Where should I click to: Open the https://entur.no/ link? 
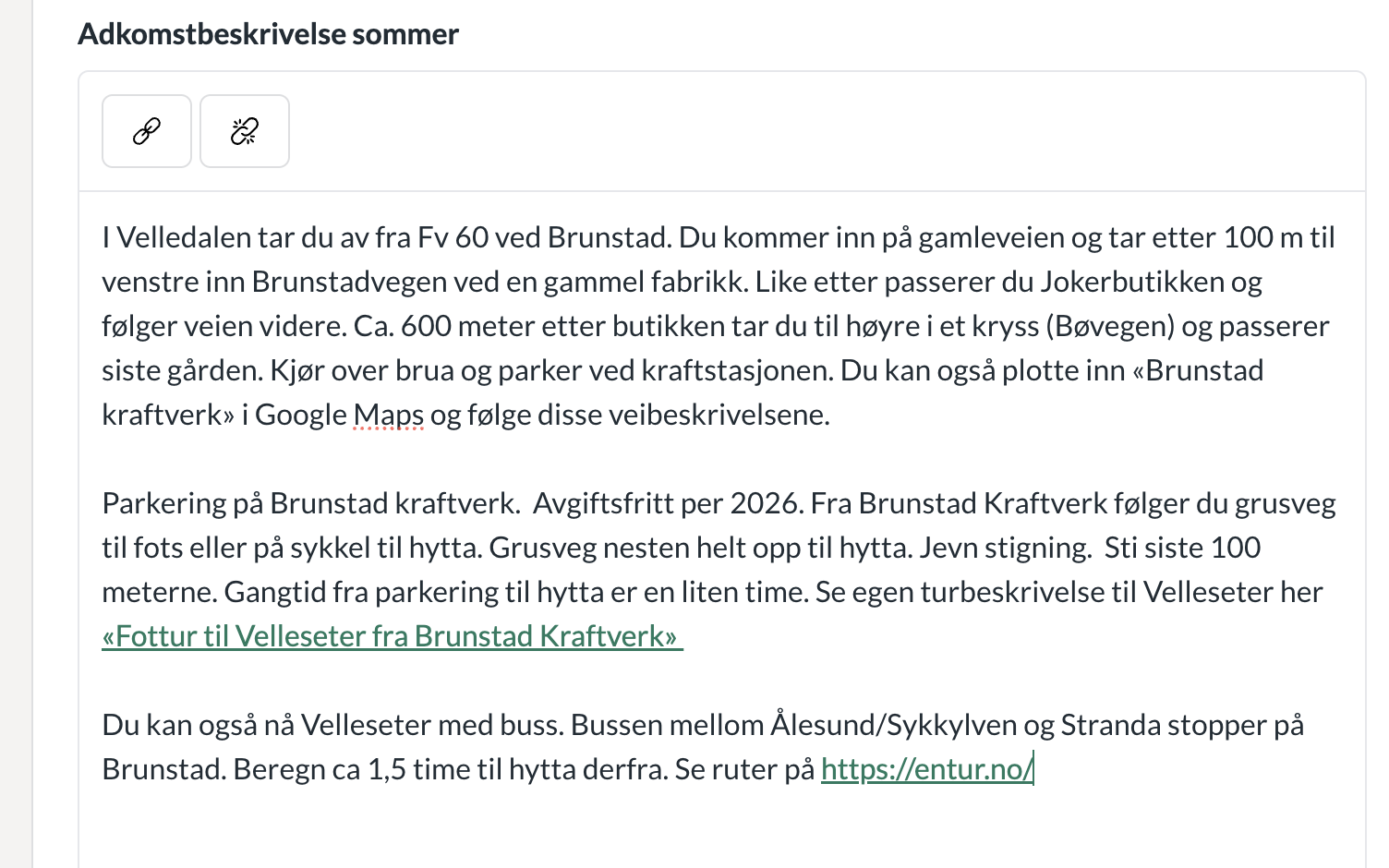925,769
